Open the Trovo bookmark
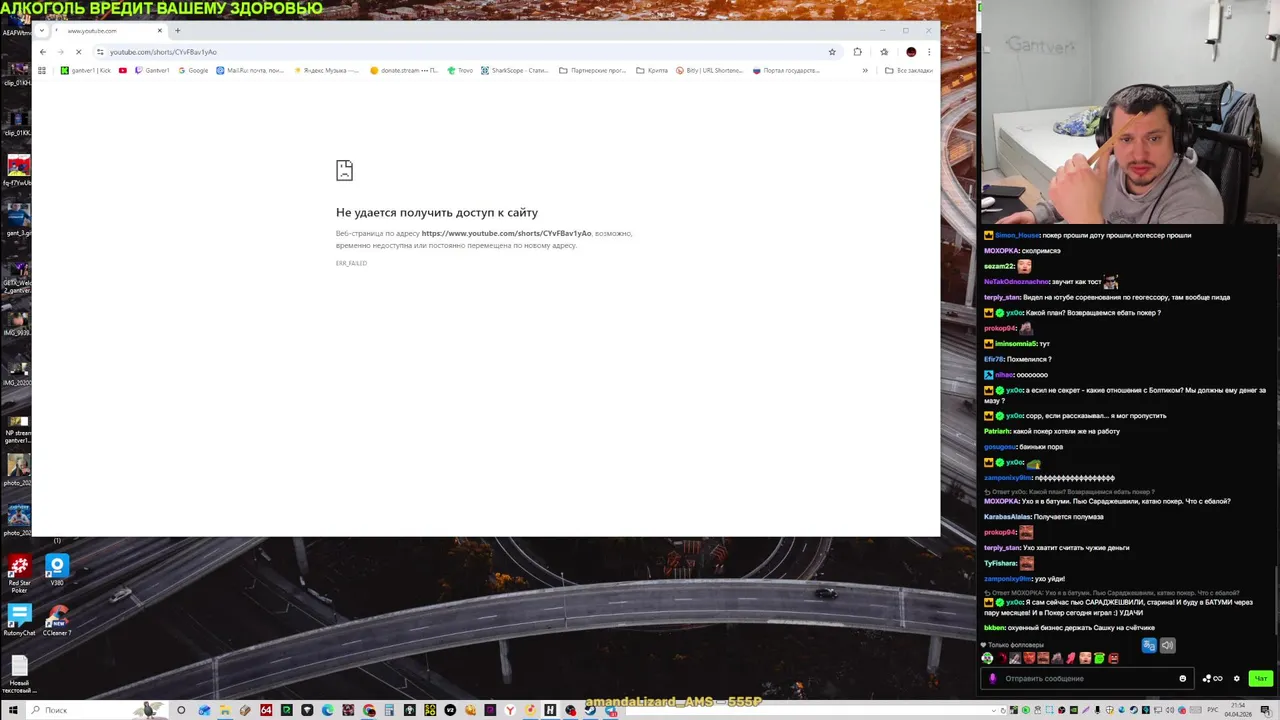The width and height of the screenshot is (1280, 720). (461, 70)
